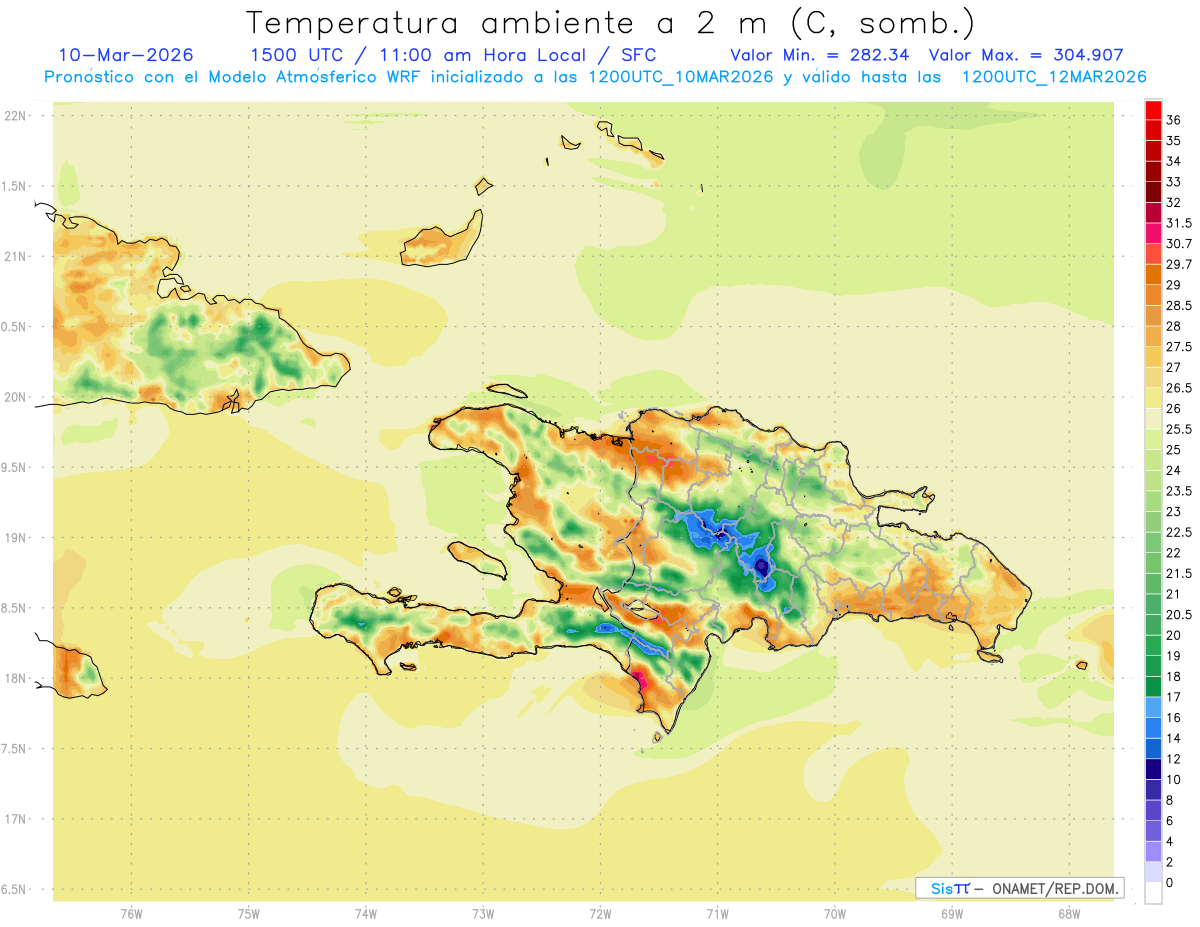Viewport: 1200px width, 927px height.
Task: Click the 'SFC' level label
Action: coord(638,55)
